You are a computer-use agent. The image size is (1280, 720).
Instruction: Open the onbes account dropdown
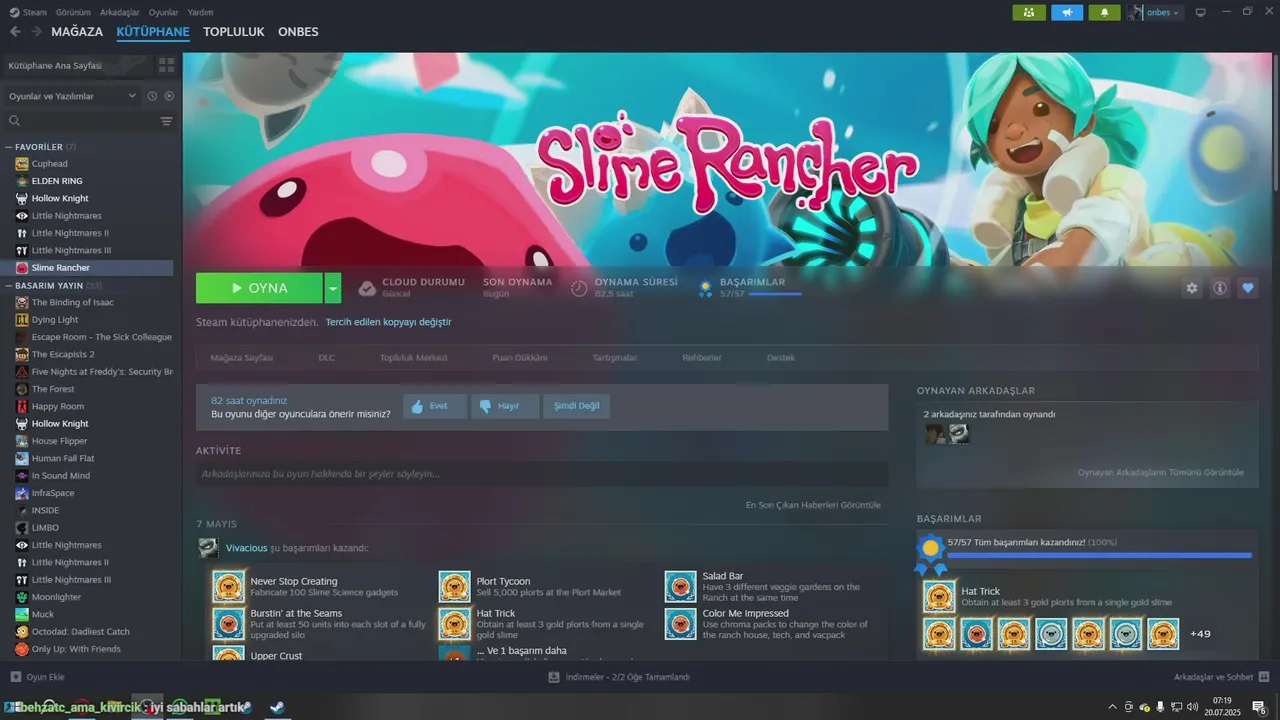1155,12
